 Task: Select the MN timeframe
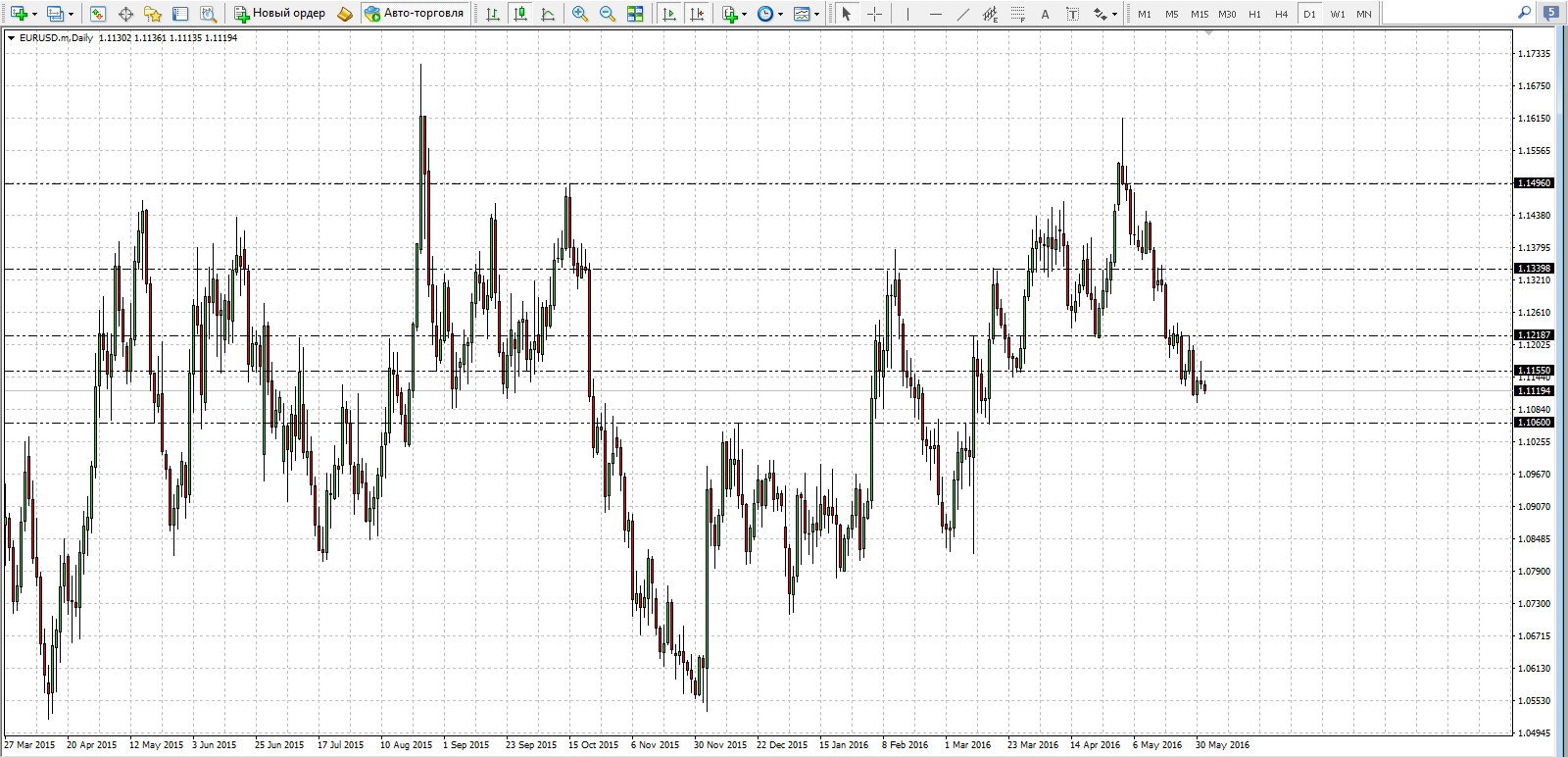(1364, 14)
